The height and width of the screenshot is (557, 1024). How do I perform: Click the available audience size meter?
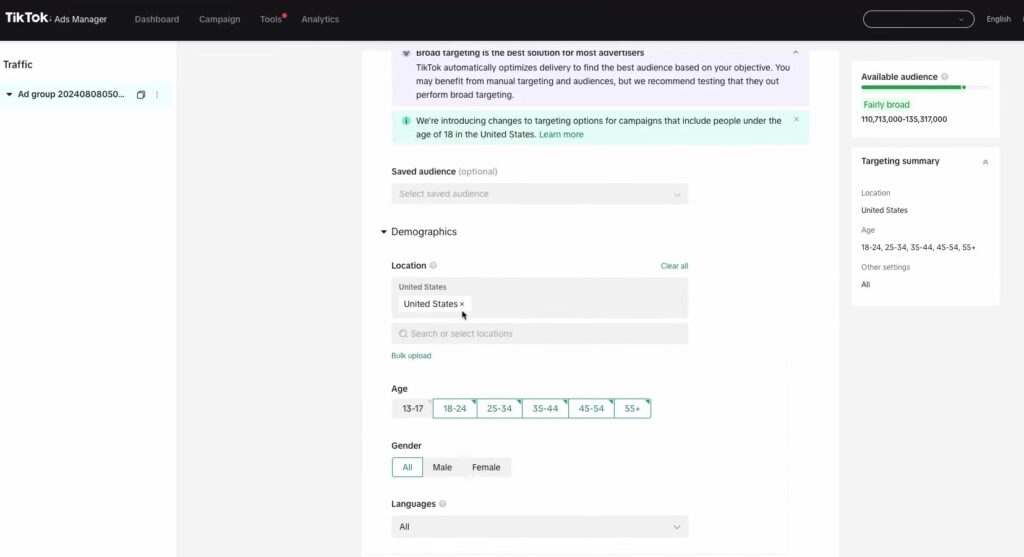(925, 88)
